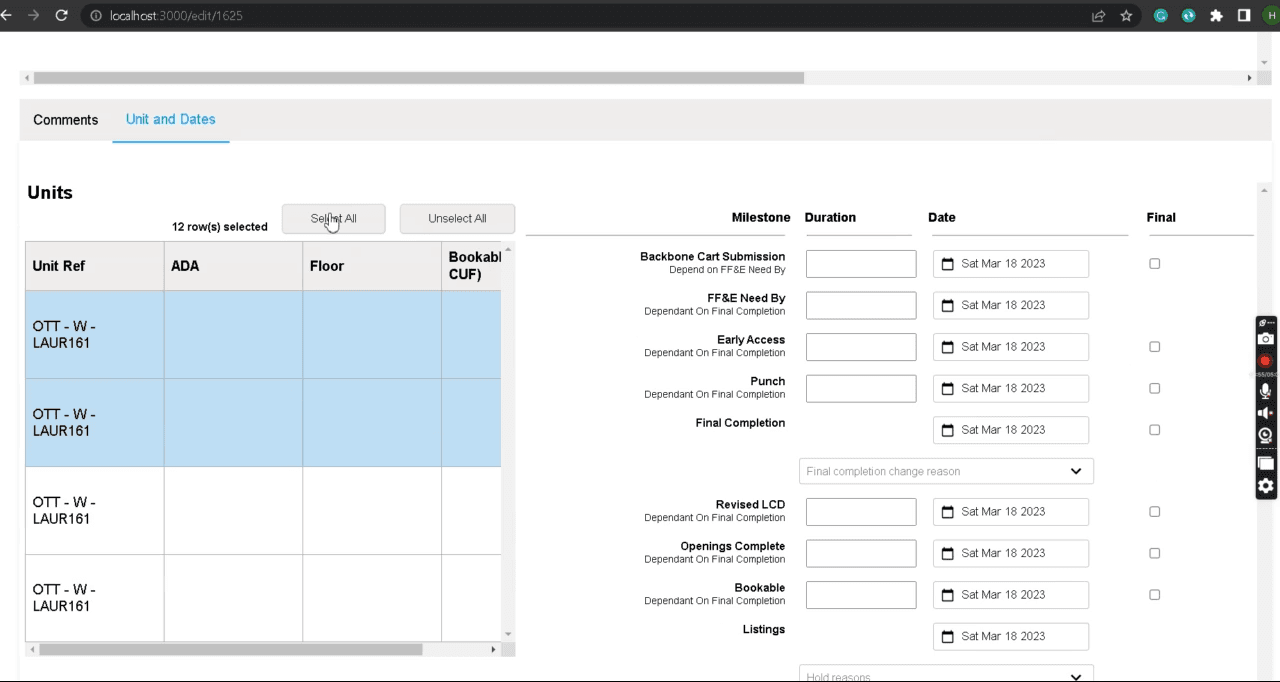1280x682 pixels.
Task: Check Final box for Openings Complete
Action: 1155,553
